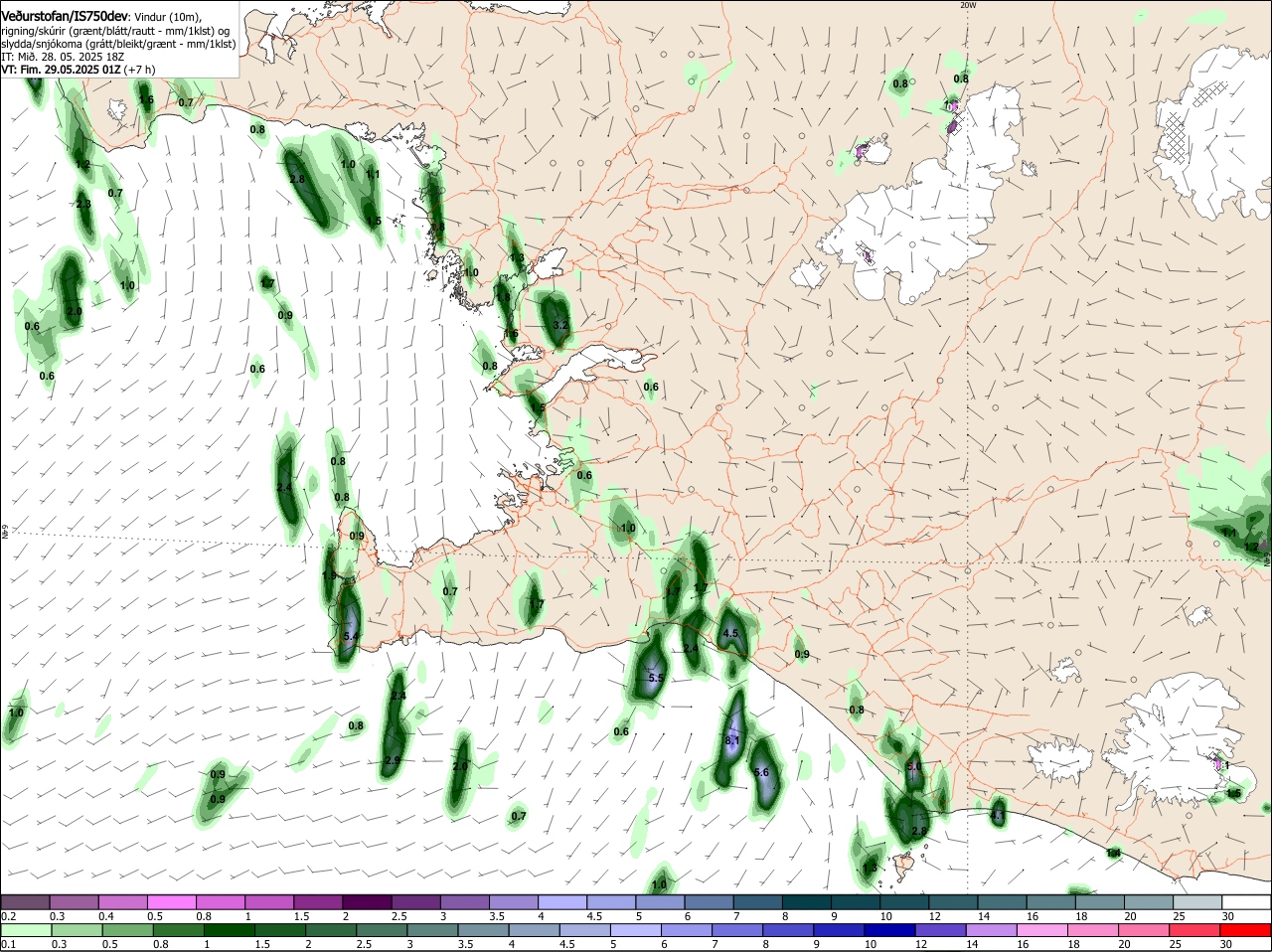
Task: Pick the bright pink 0.5 swatch in upper scale
Action: [171, 902]
